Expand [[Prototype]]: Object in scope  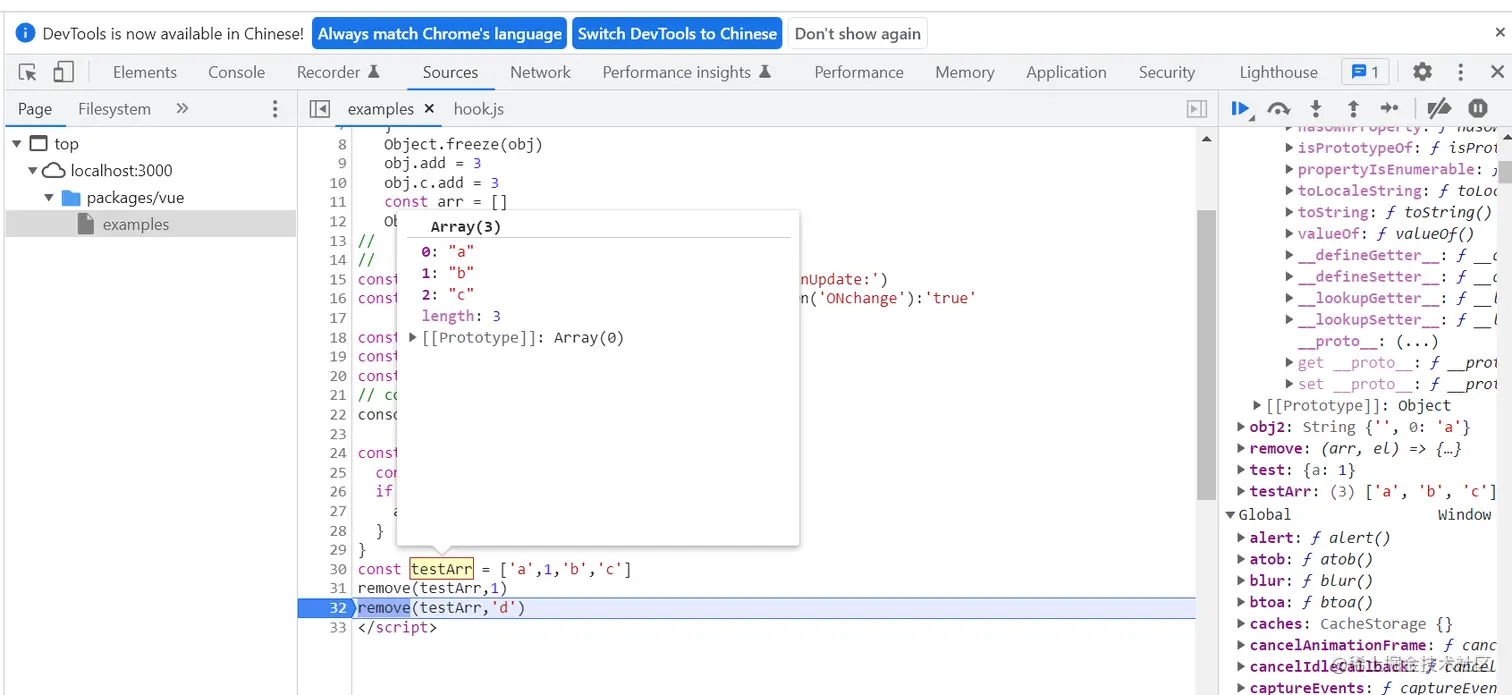(x=1257, y=405)
